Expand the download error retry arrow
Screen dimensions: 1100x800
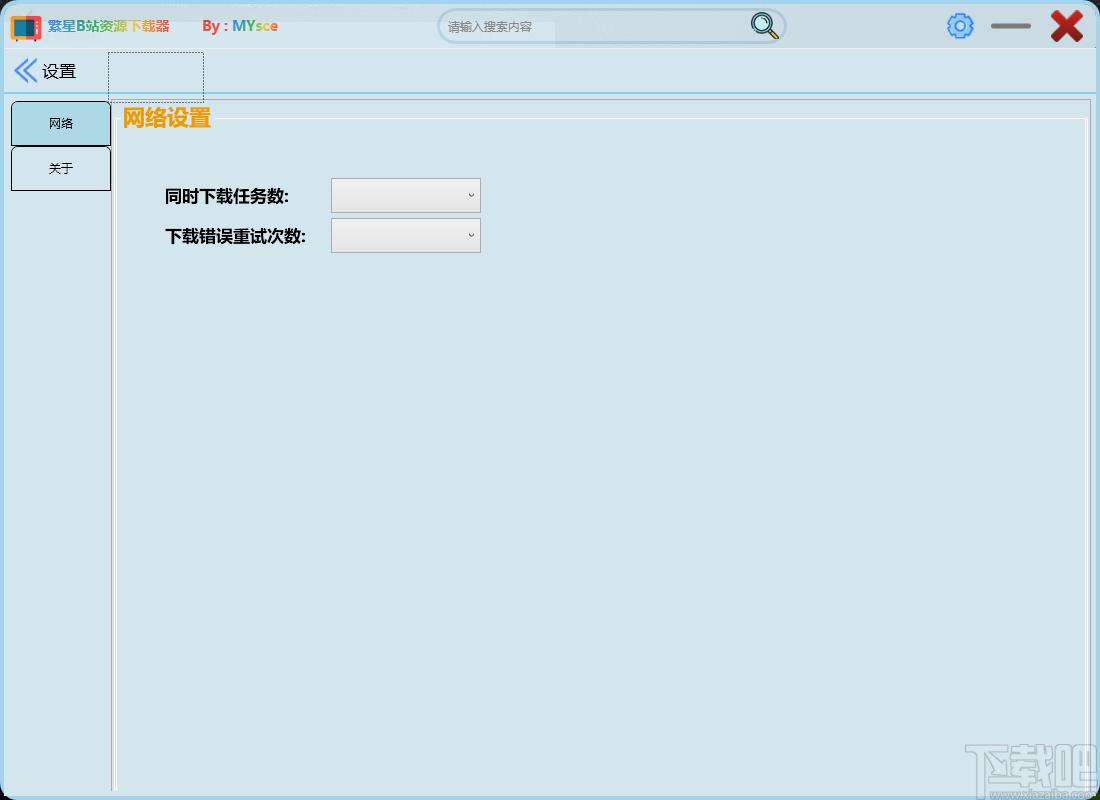(x=471, y=236)
